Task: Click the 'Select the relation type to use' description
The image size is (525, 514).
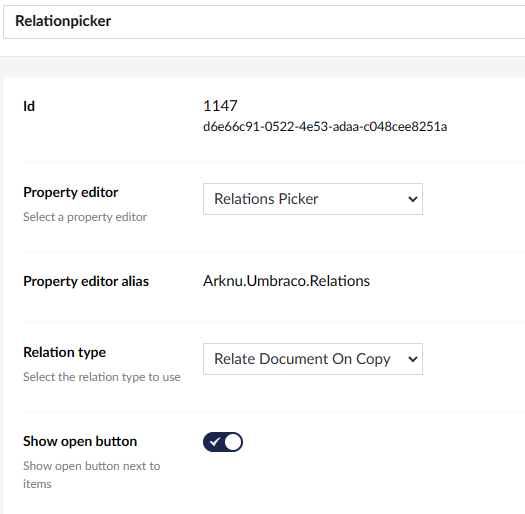Action: pos(102,377)
